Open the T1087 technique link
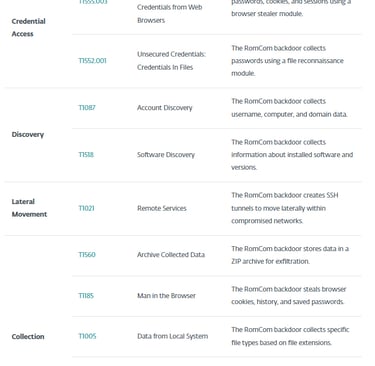 [87, 108]
